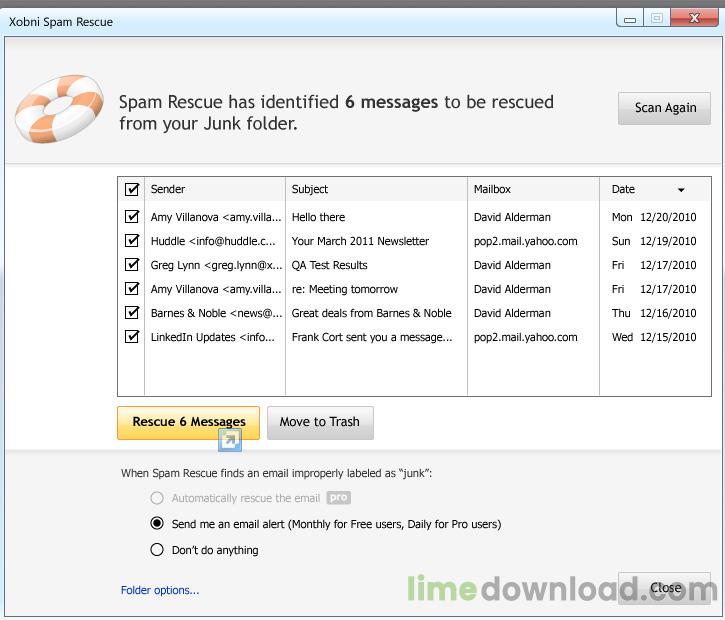Click the Date column sort arrow

pyautogui.click(x=681, y=190)
